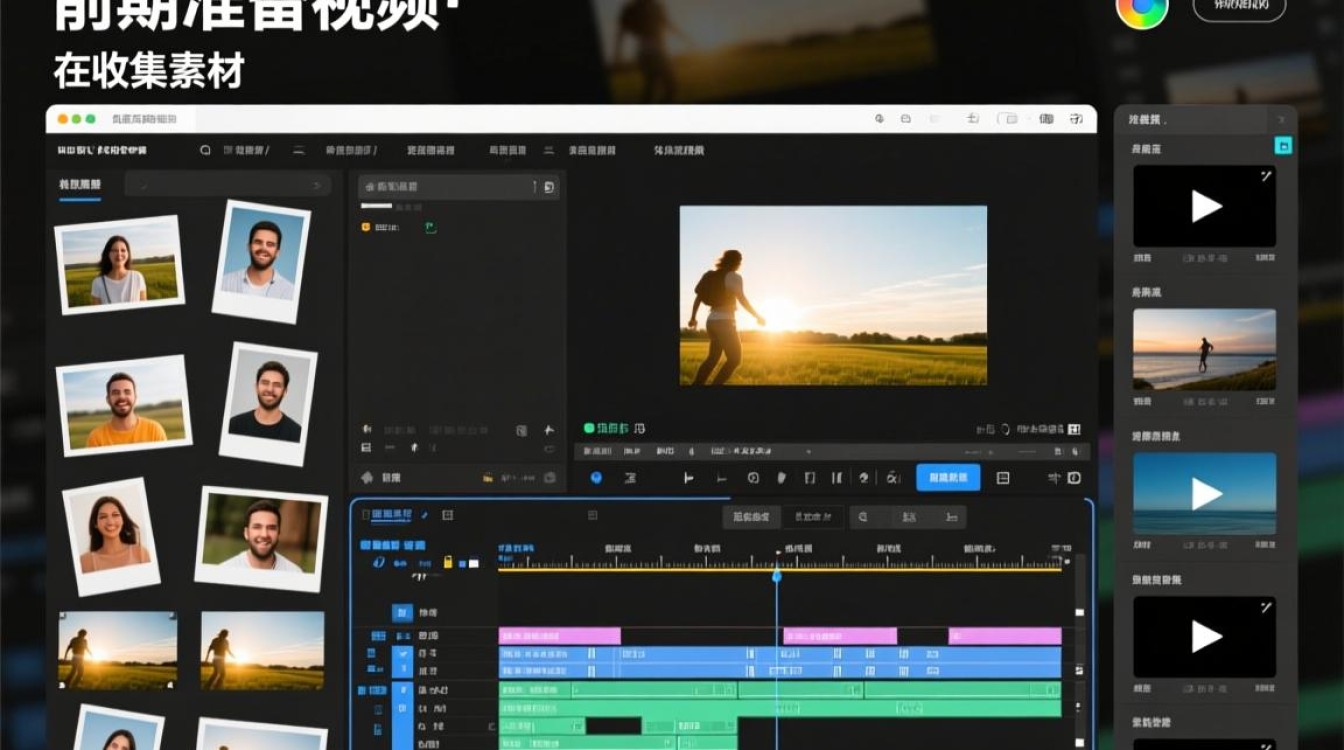Click the pencil edit icon beside the timeline tab

[424, 515]
